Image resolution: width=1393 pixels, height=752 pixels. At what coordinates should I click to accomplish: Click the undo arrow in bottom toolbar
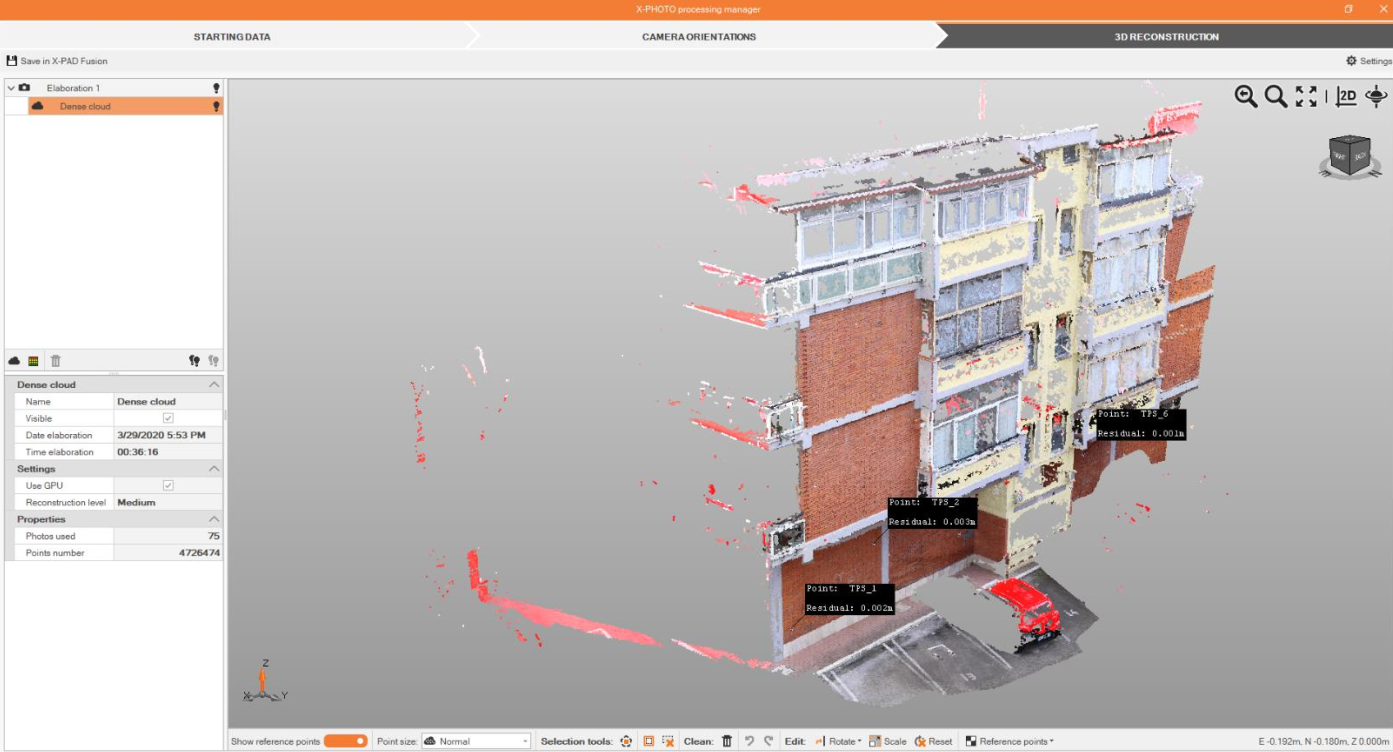point(749,741)
